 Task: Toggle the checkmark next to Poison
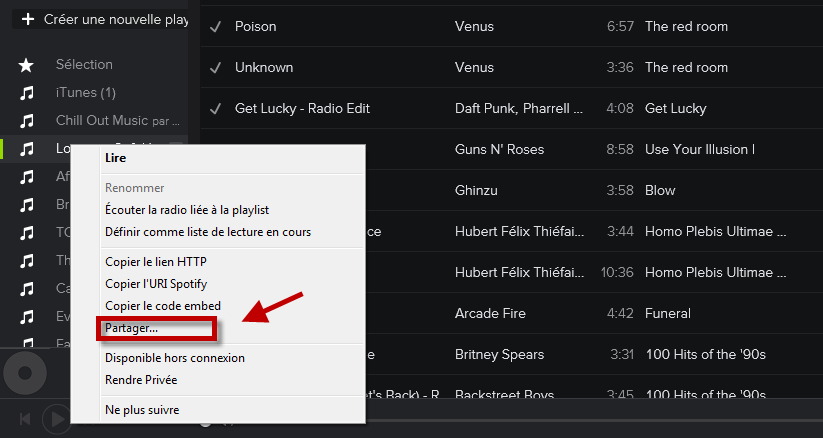(x=215, y=26)
